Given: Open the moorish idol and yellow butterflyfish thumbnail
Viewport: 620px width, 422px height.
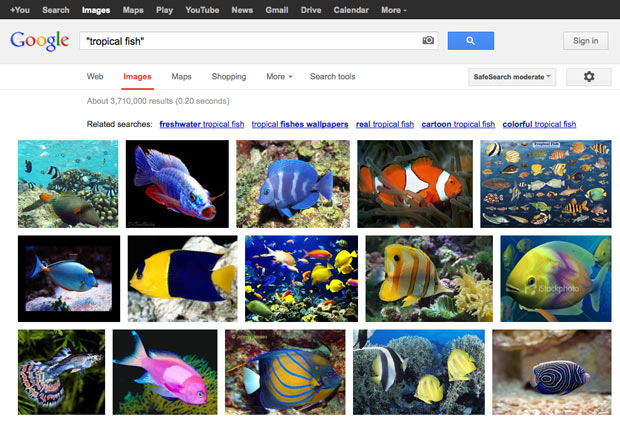Looking at the screenshot, I should (419, 372).
